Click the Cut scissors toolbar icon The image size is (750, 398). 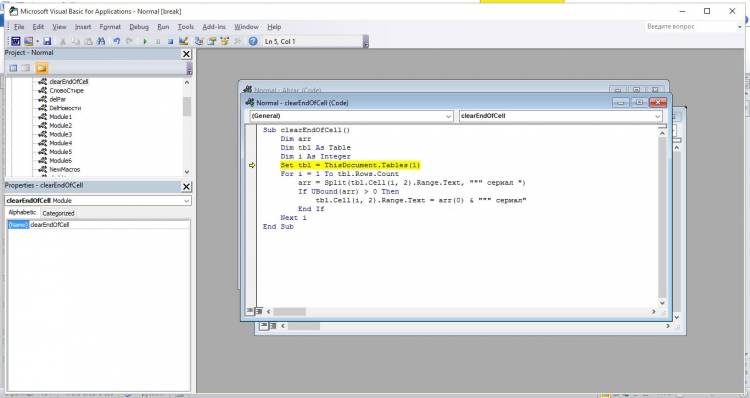(x=63, y=42)
